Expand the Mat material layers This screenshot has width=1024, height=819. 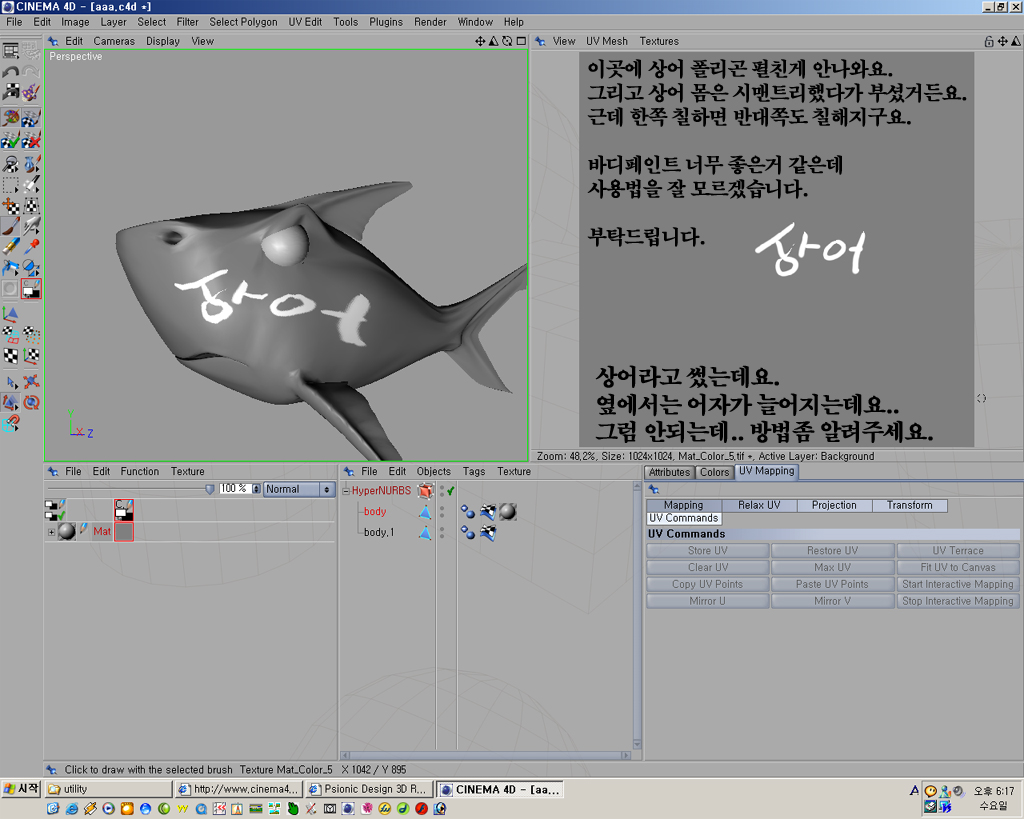click(51, 532)
